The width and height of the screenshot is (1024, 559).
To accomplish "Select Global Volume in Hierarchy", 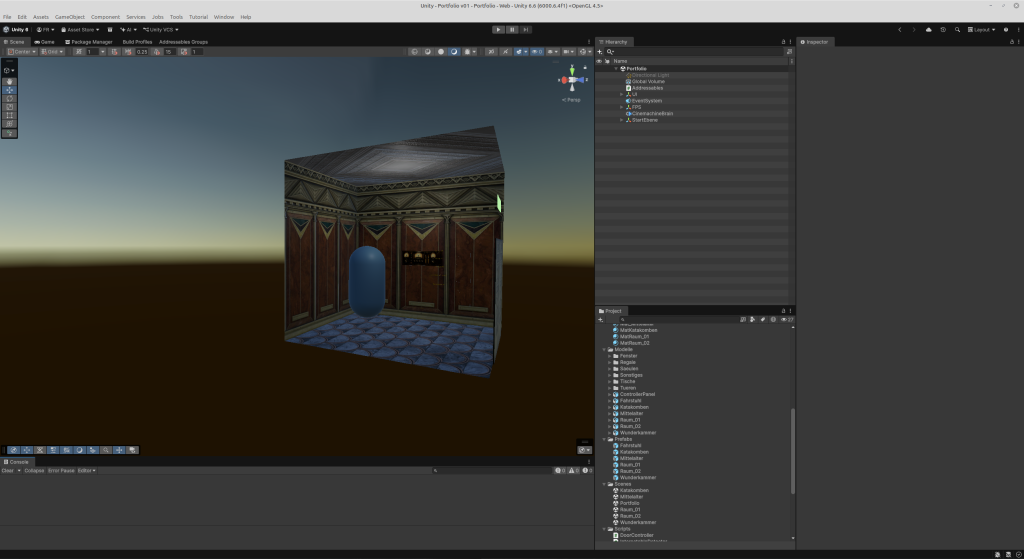I will (648, 82).
